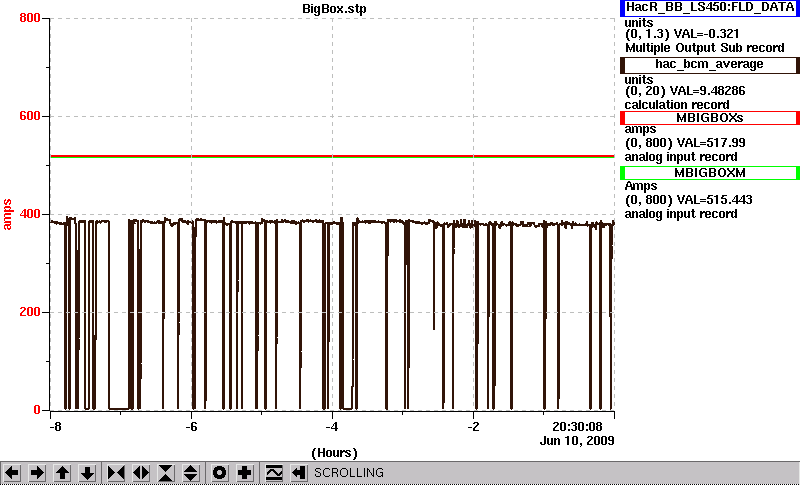Click the vertical 'amps' axis label
800x485 pixels.
[x=7, y=215]
